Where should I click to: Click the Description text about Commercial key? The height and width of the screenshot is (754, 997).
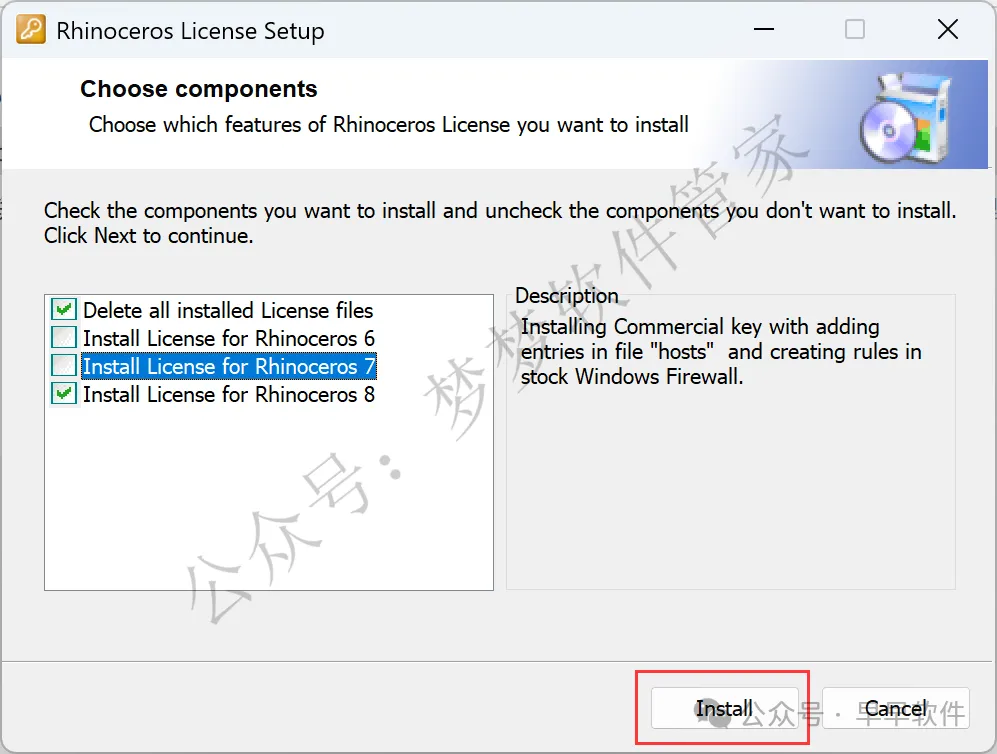click(721, 352)
